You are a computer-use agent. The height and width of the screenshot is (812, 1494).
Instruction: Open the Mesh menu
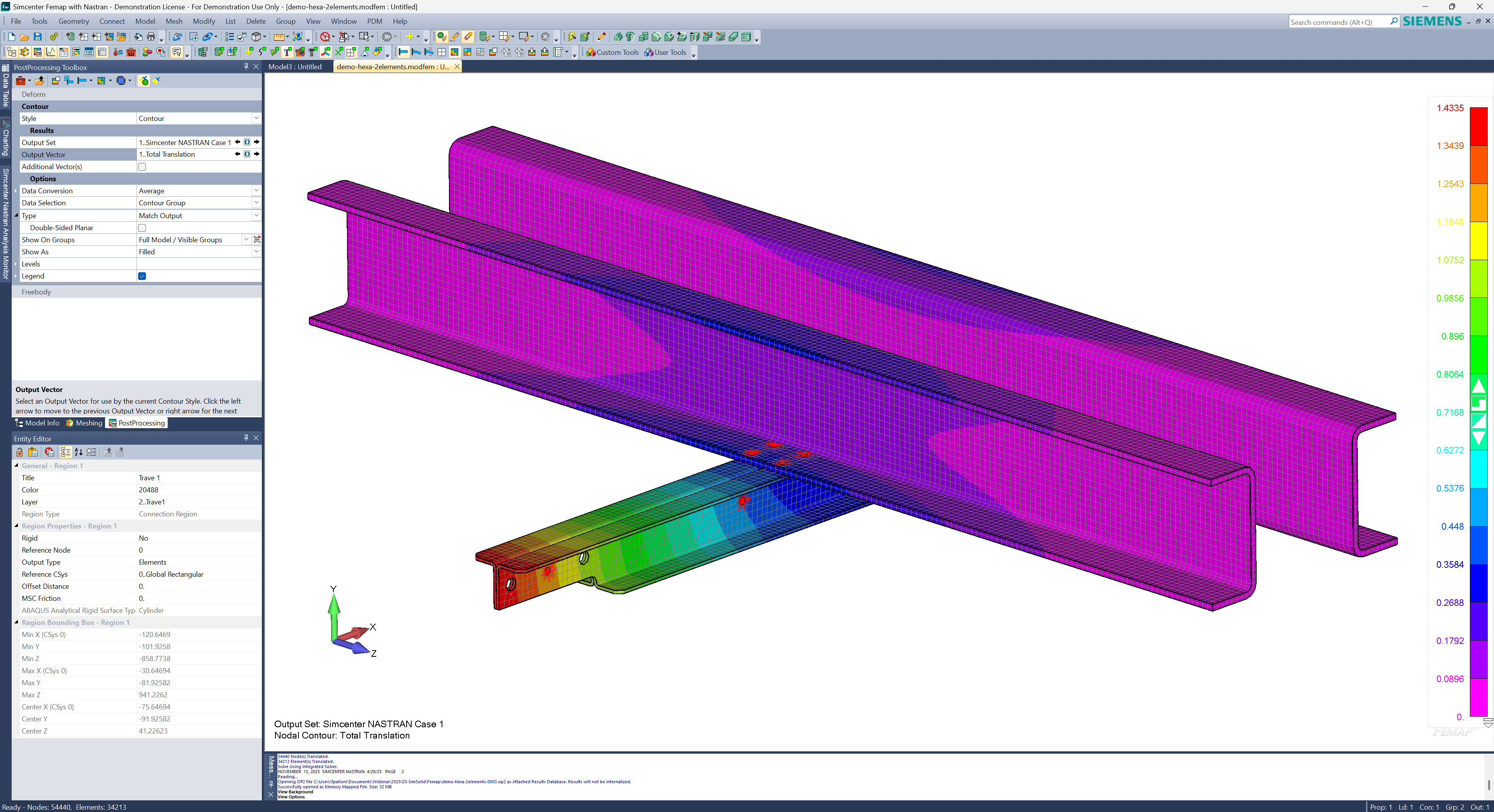[174, 21]
